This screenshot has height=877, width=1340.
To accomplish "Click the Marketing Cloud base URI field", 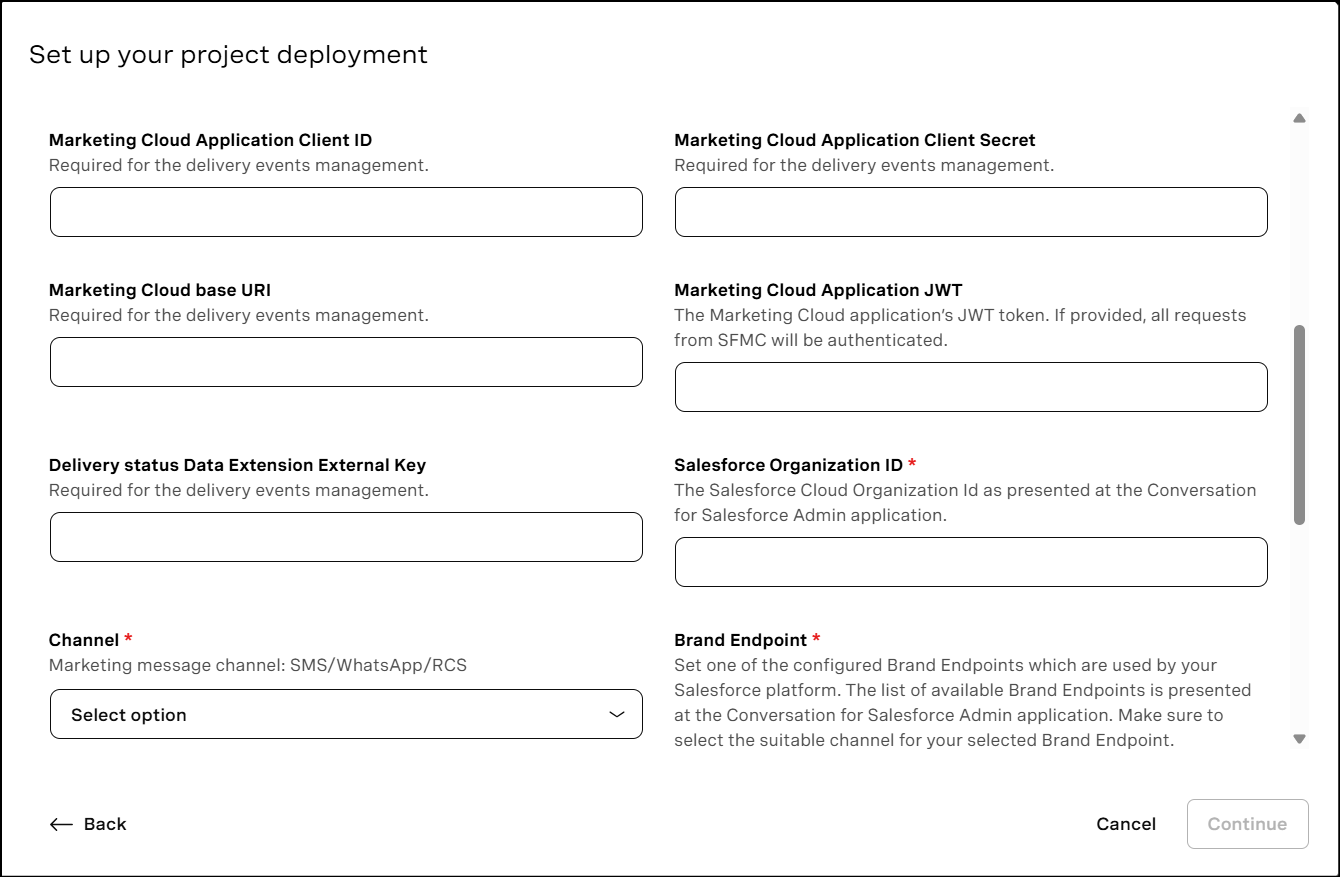I will pos(346,362).
